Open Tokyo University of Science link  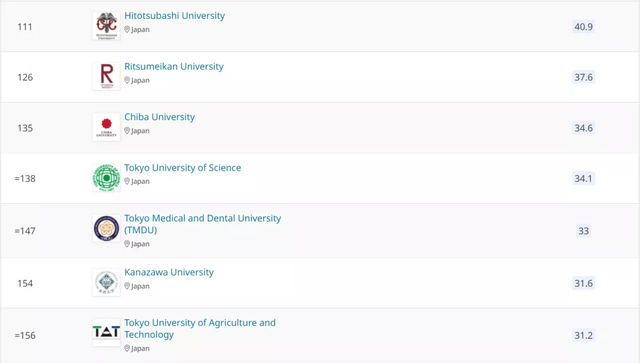(x=182, y=168)
